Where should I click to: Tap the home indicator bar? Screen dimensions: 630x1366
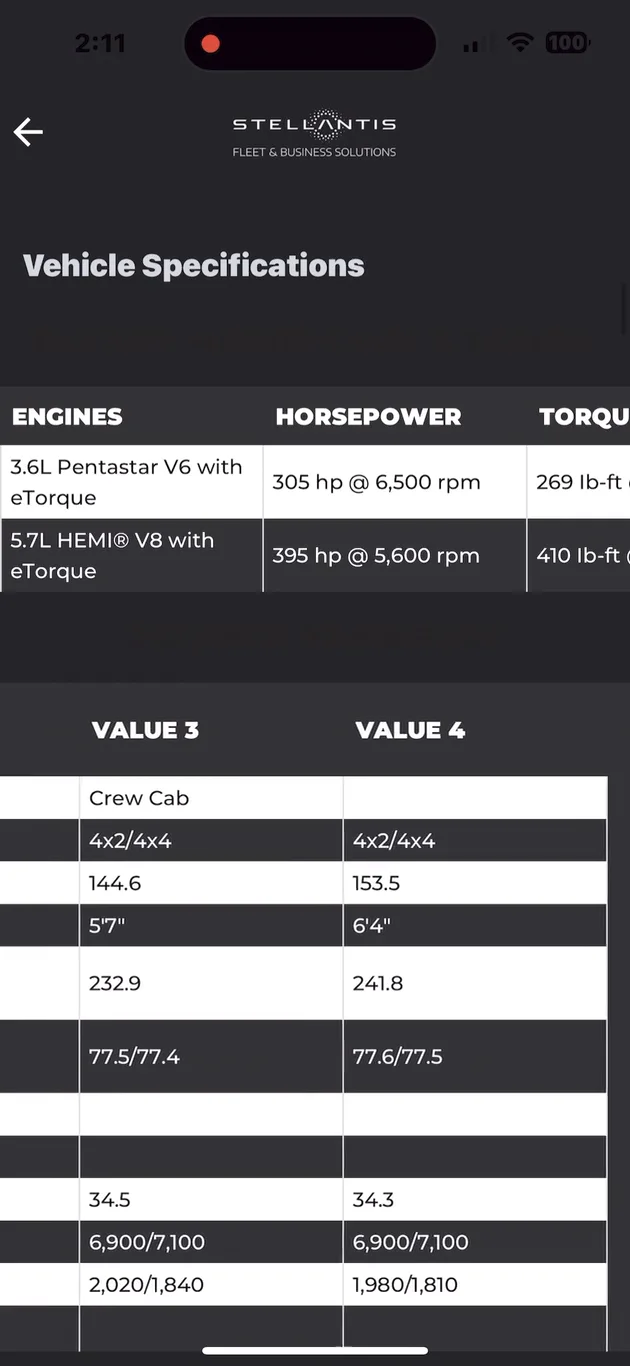click(x=315, y=1350)
